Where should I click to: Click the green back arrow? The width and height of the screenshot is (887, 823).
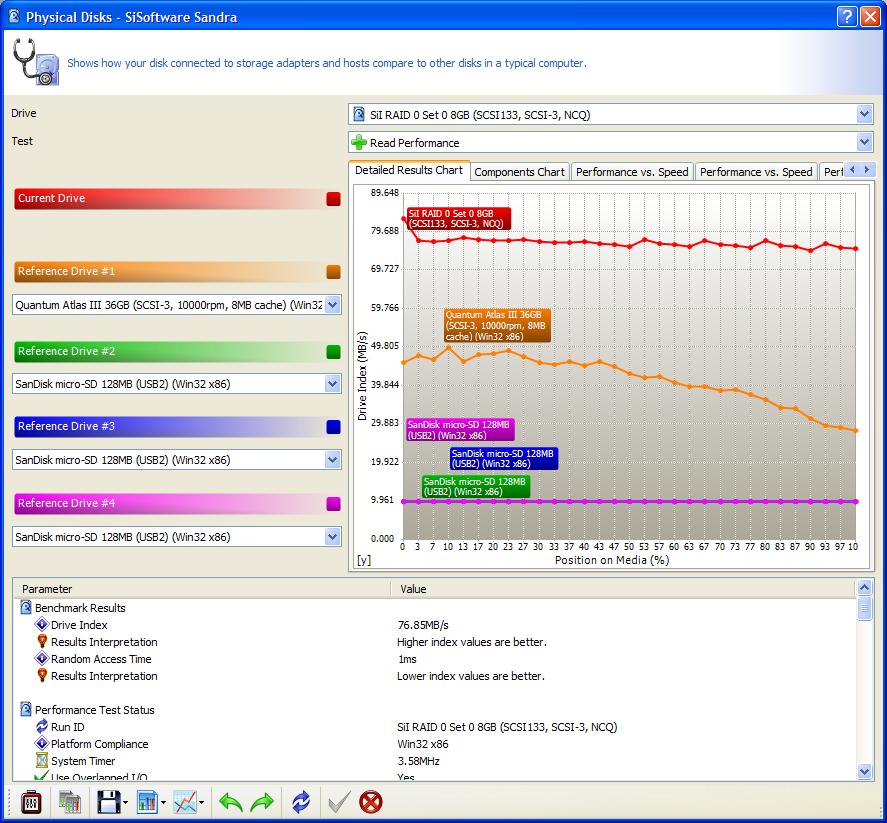click(231, 802)
